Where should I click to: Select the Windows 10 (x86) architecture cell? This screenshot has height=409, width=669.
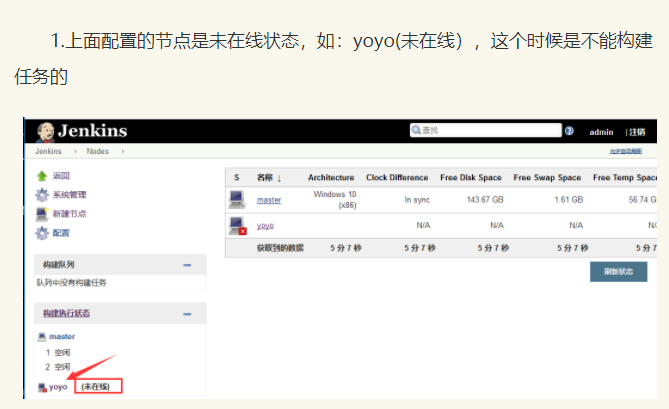[x=335, y=200]
